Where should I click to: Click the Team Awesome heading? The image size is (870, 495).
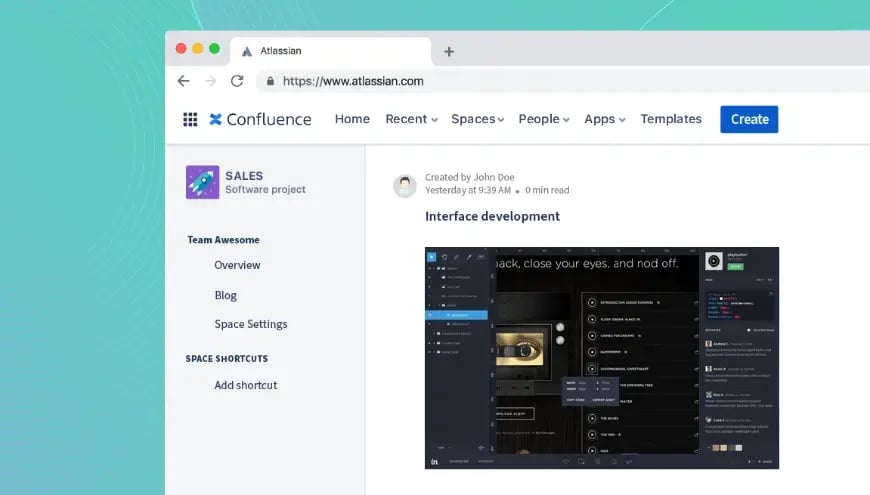point(223,240)
